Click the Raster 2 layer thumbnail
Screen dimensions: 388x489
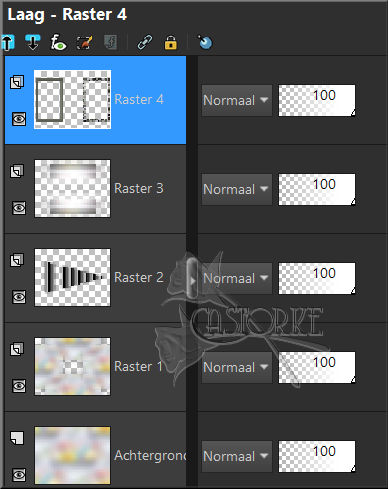[x=72, y=277]
